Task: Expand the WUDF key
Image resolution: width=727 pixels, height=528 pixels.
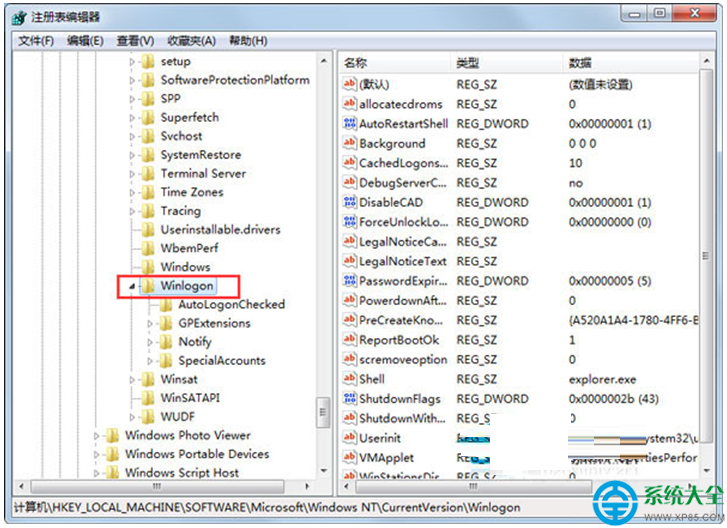Action: click(x=132, y=417)
